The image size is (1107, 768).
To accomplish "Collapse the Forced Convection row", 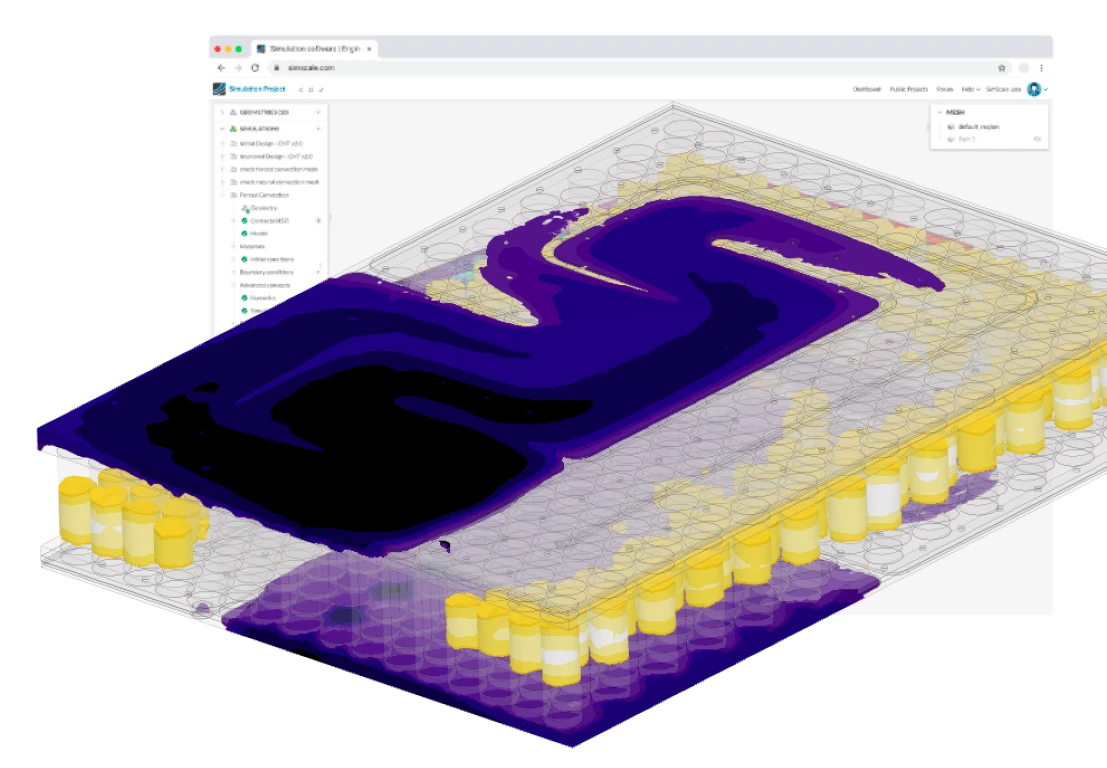I will [x=222, y=195].
